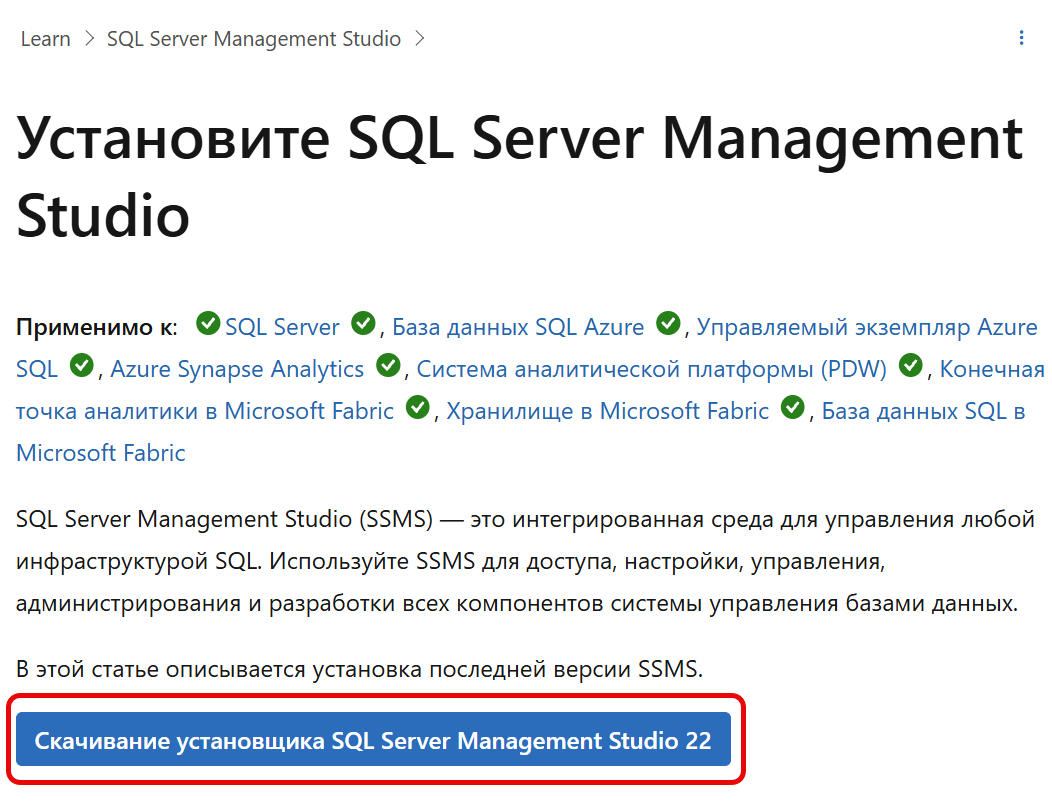
Task: Open the Система аналитической платформы (PDW) link
Action: tap(651, 369)
